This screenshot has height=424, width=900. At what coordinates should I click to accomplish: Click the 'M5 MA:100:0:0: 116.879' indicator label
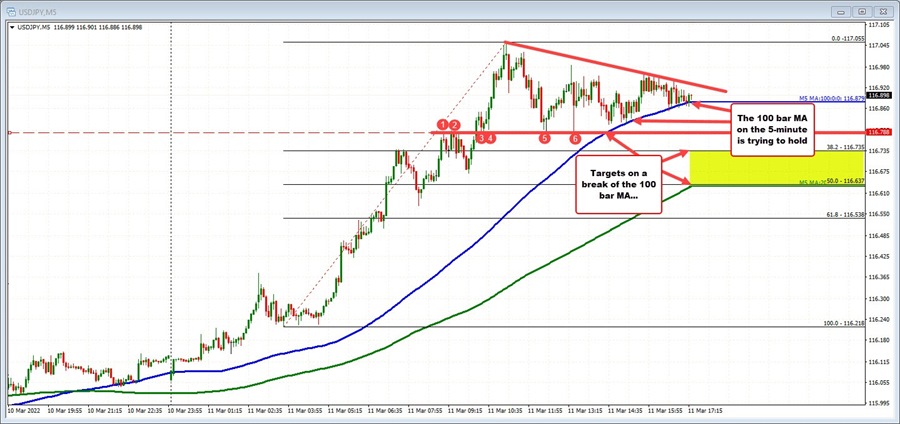(x=832, y=99)
